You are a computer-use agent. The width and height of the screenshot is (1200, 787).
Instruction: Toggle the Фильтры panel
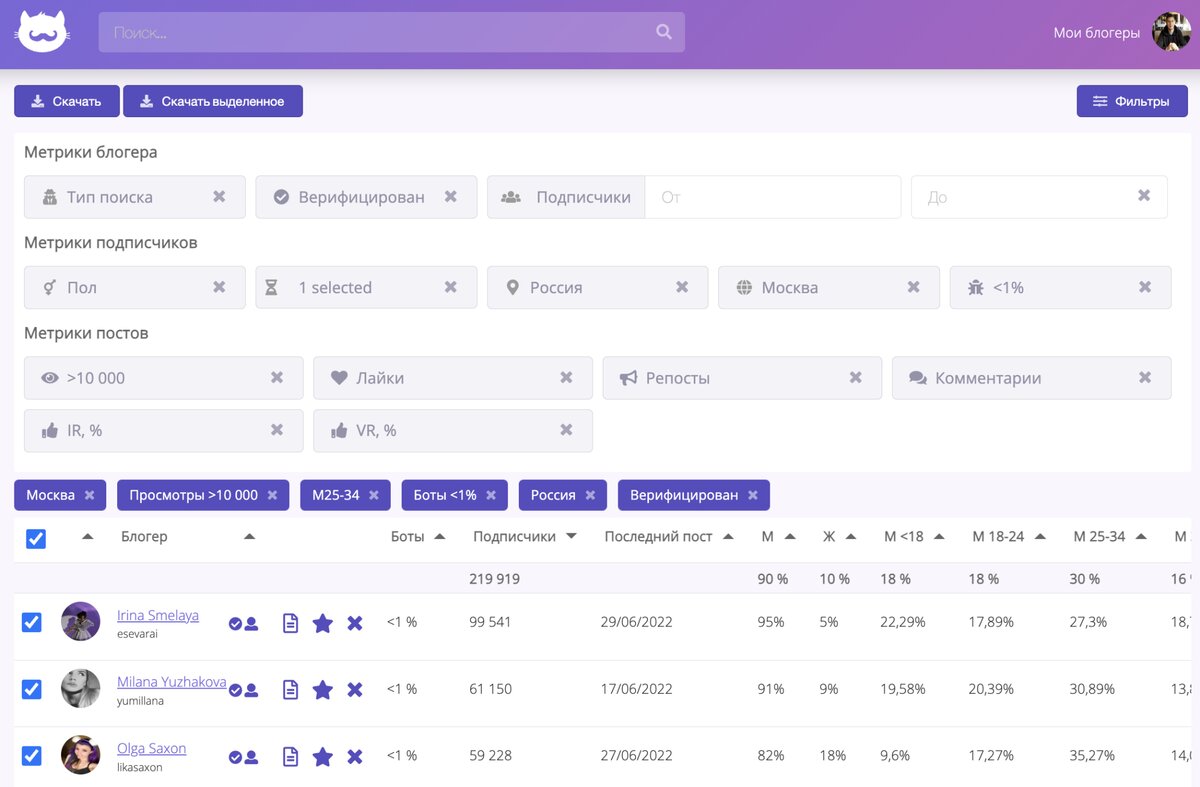click(x=1132, y=101)
